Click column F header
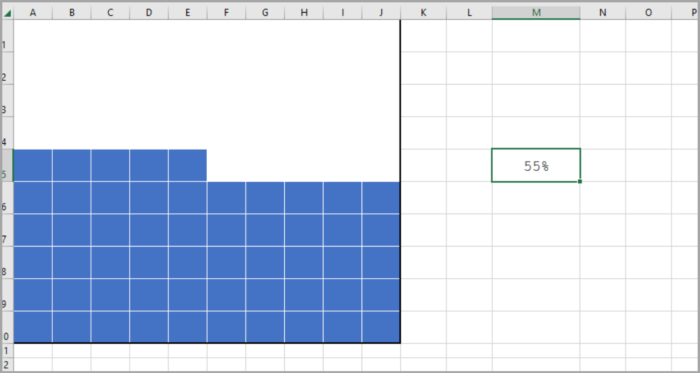Viewport: 700px width, 373px height. tap(226, 13)
